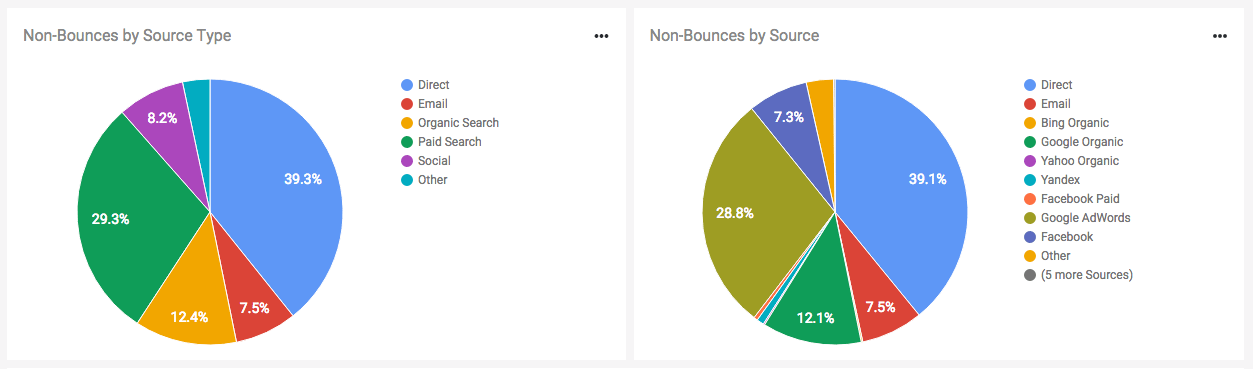1253x369 pixels.
Task: Click the gray (5 more Sources) legend dot
Action: pyautogui.click(x=1030, y=275)
